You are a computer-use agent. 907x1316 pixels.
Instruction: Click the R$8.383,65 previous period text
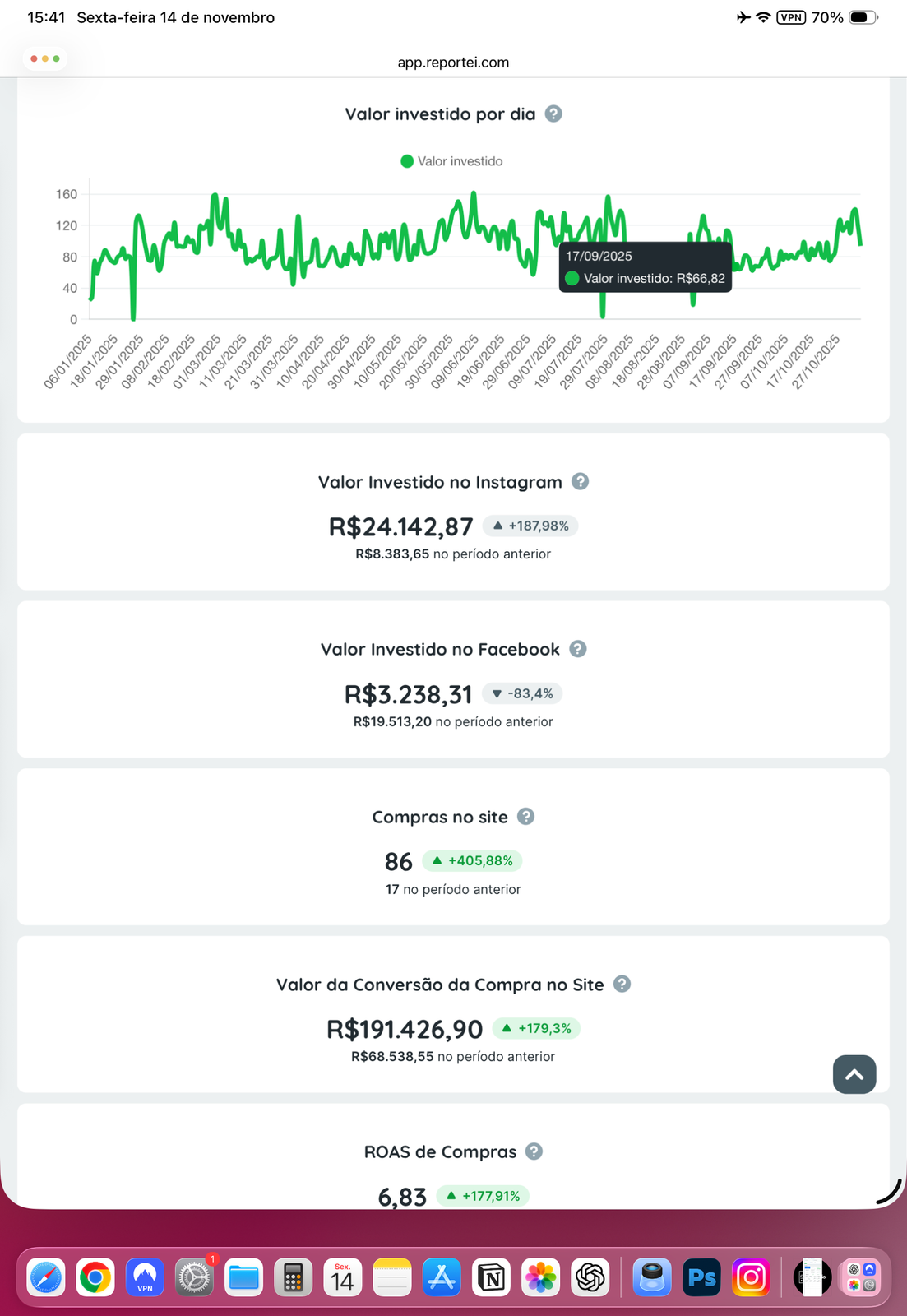453,554
